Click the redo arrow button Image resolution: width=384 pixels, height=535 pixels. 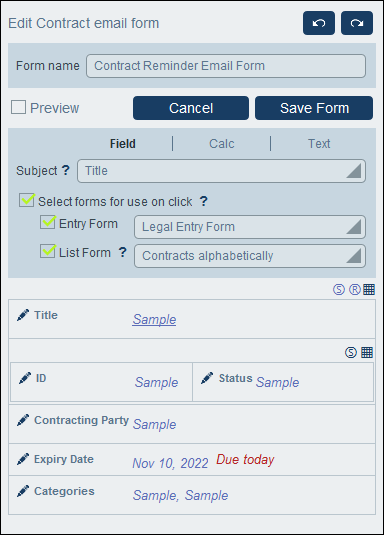[x=357, y=23]
